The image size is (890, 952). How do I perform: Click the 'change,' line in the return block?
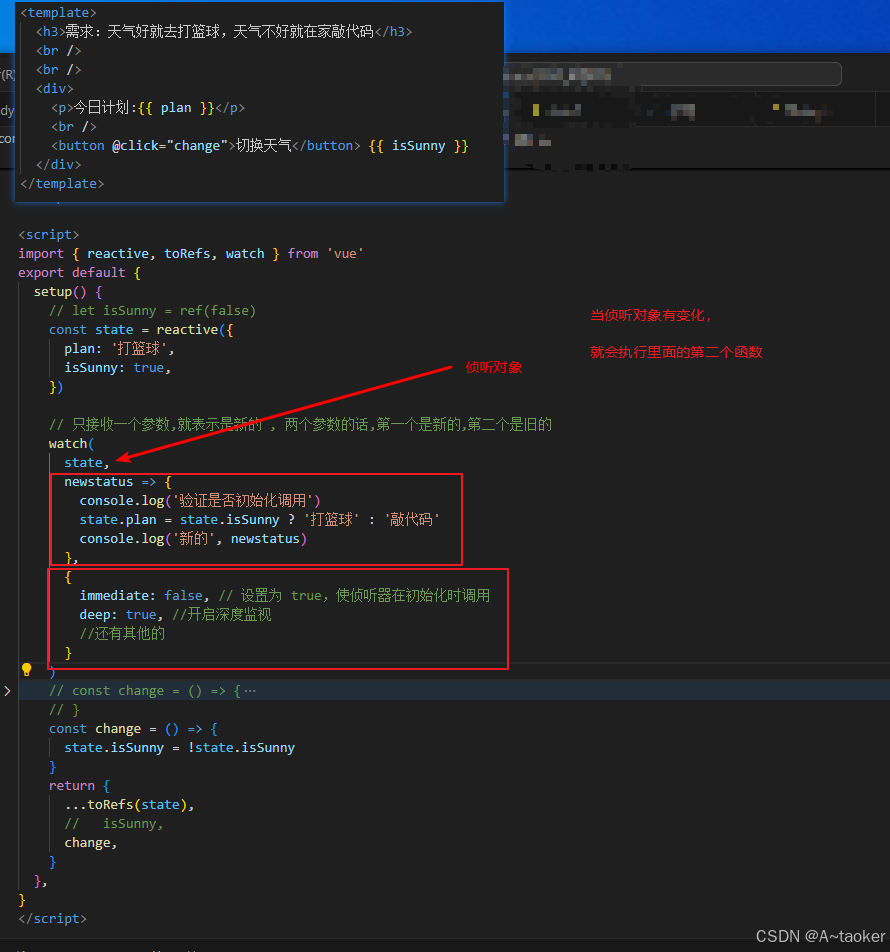pyautogui.click(x=90, y=843)
